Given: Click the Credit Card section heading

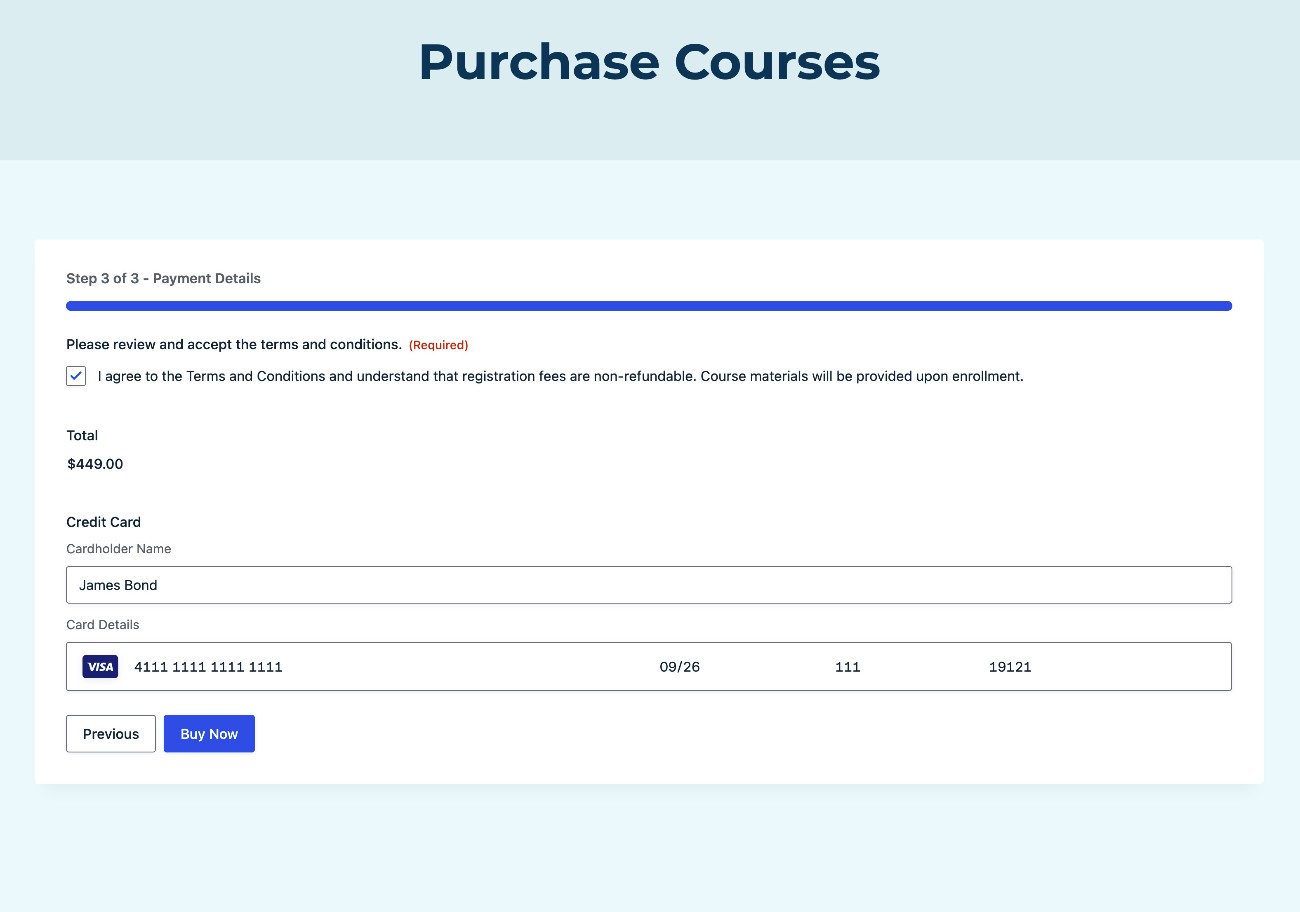Looking at the screenshot, I should [103, 521].
